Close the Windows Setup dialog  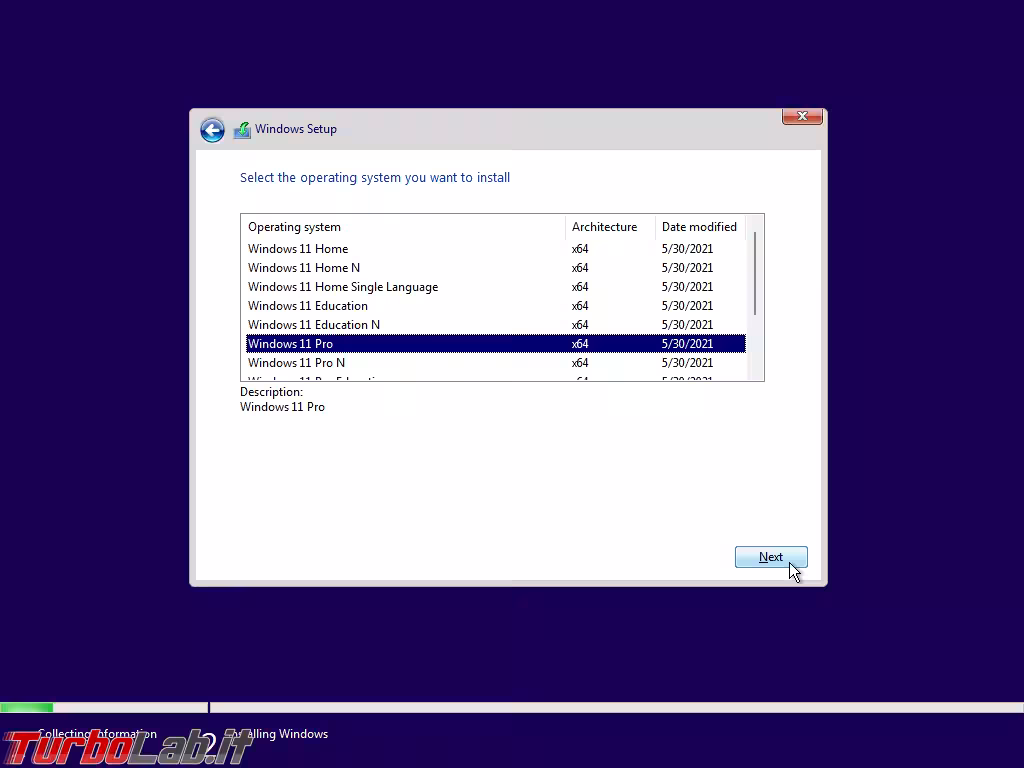point(802,116)
